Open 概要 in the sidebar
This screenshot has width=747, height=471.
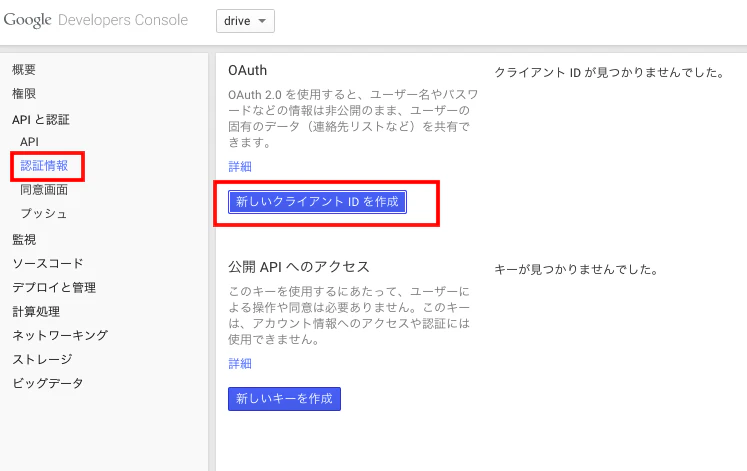(x=24, y=70)
